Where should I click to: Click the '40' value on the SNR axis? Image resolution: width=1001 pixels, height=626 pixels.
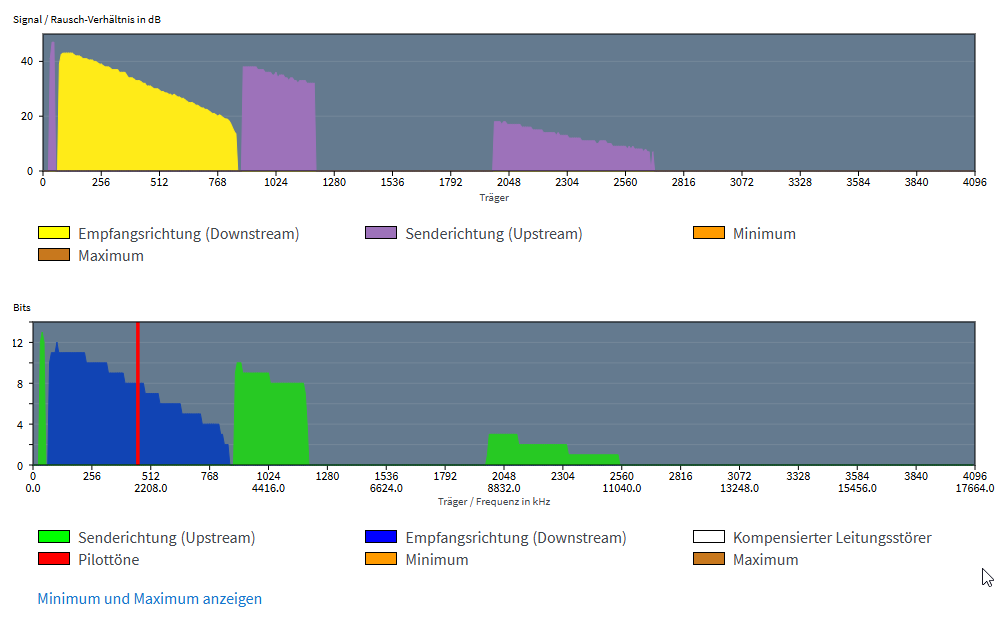coord(27,61)
